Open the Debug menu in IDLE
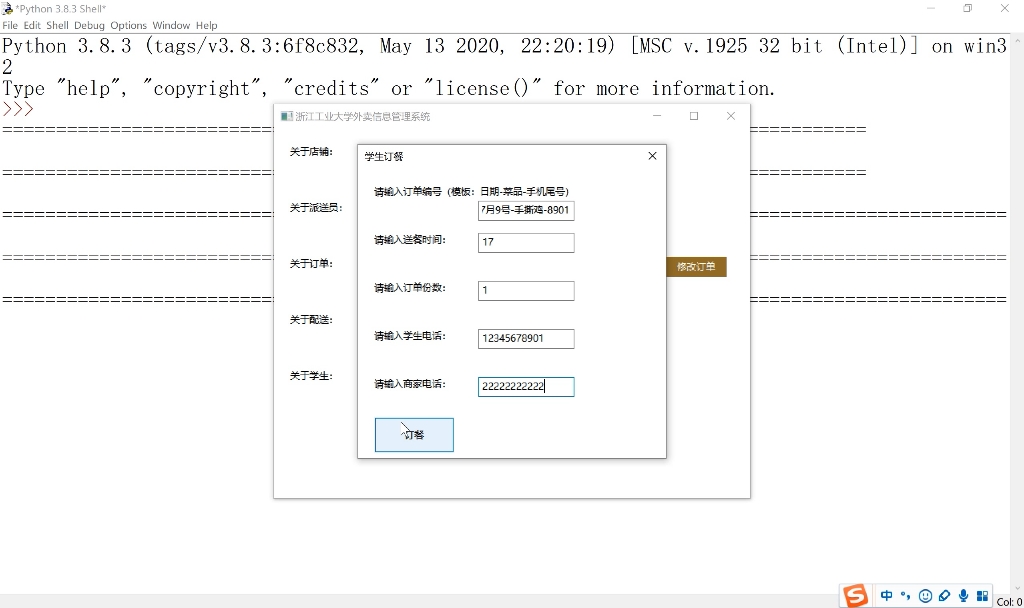 (89, 25)
